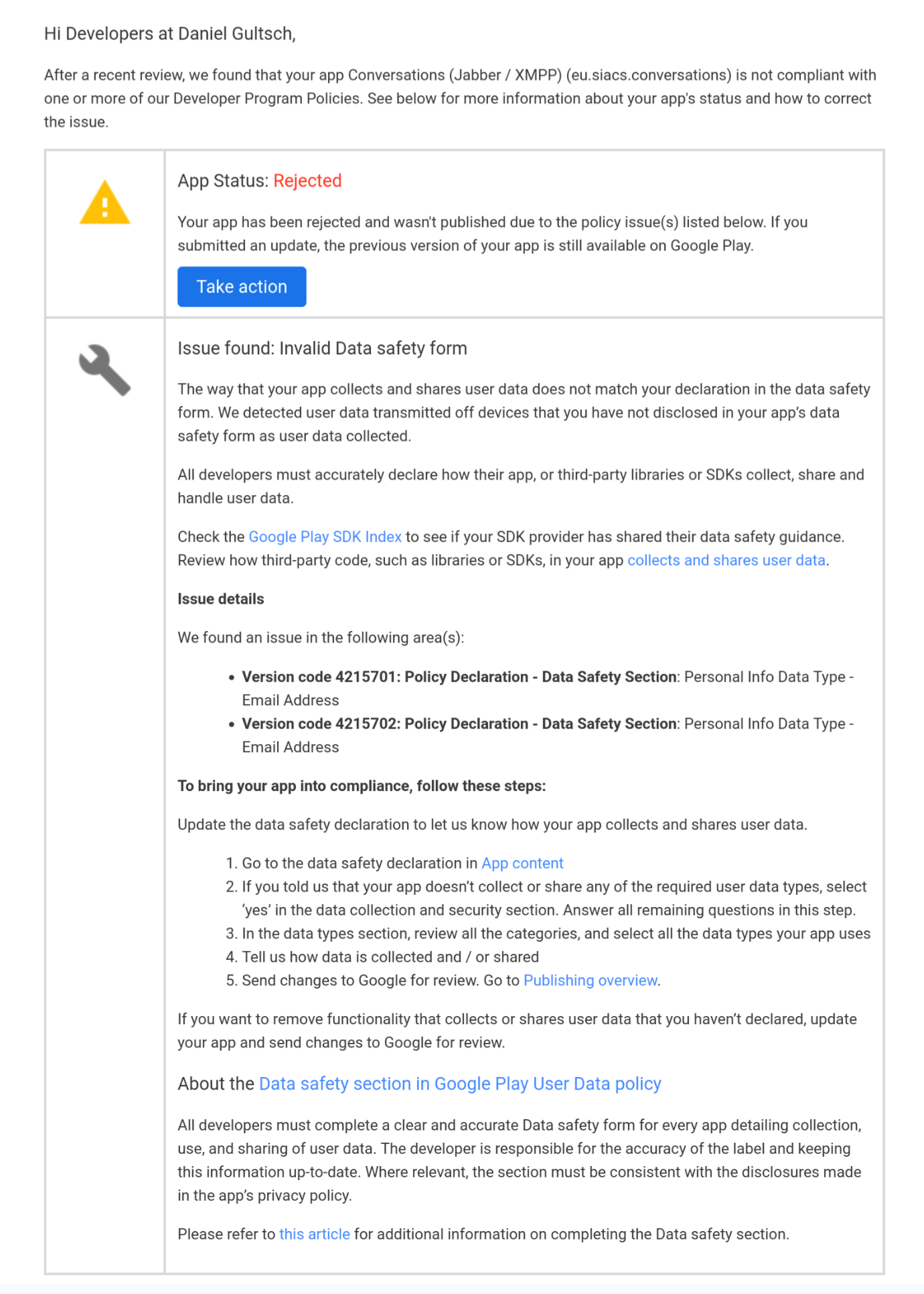Image resolution: width=924 pixels, height=1294 pixels.
Task: Click the 'To bring your app into compliance' heading
Action: (x=362, y=786)
